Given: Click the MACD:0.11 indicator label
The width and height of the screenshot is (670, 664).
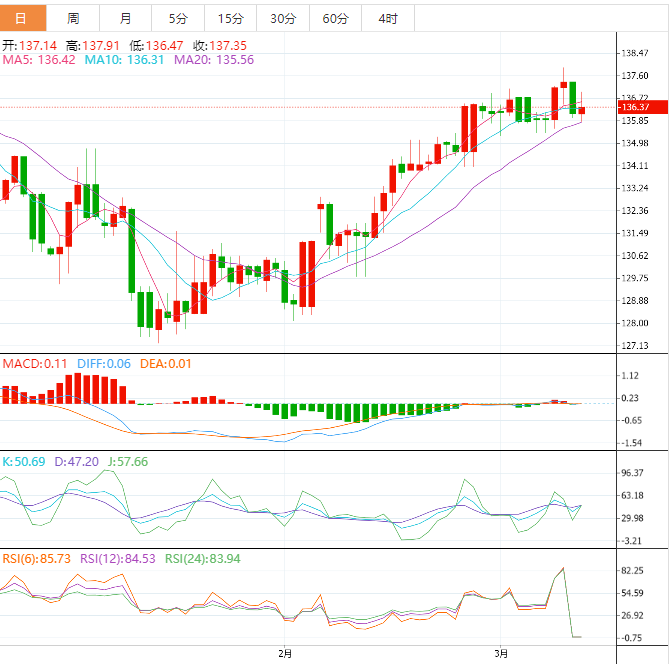Looking at the screenshot, I should click(35, 364).
